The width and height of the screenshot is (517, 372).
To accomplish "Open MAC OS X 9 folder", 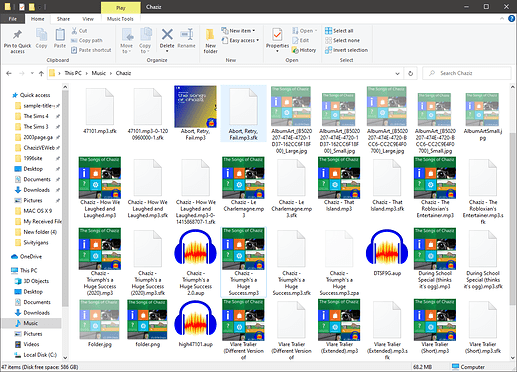I will (37, 211).
